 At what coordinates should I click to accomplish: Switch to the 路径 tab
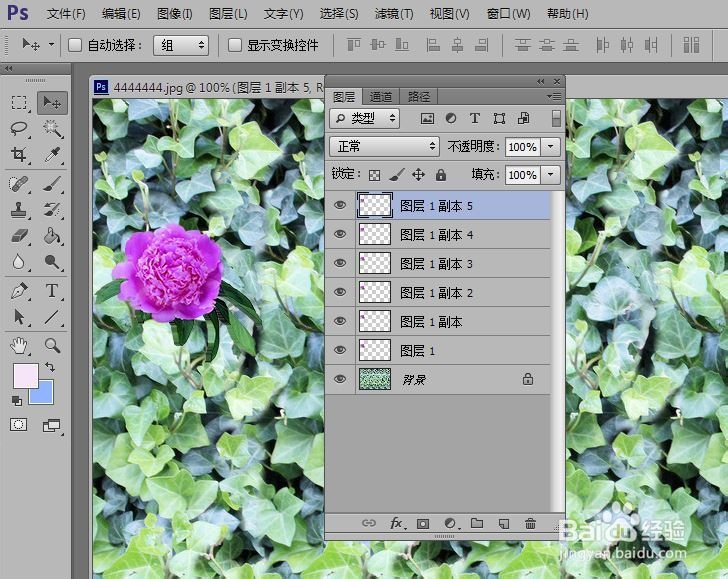pyautogui.click(x=419, y=97)
